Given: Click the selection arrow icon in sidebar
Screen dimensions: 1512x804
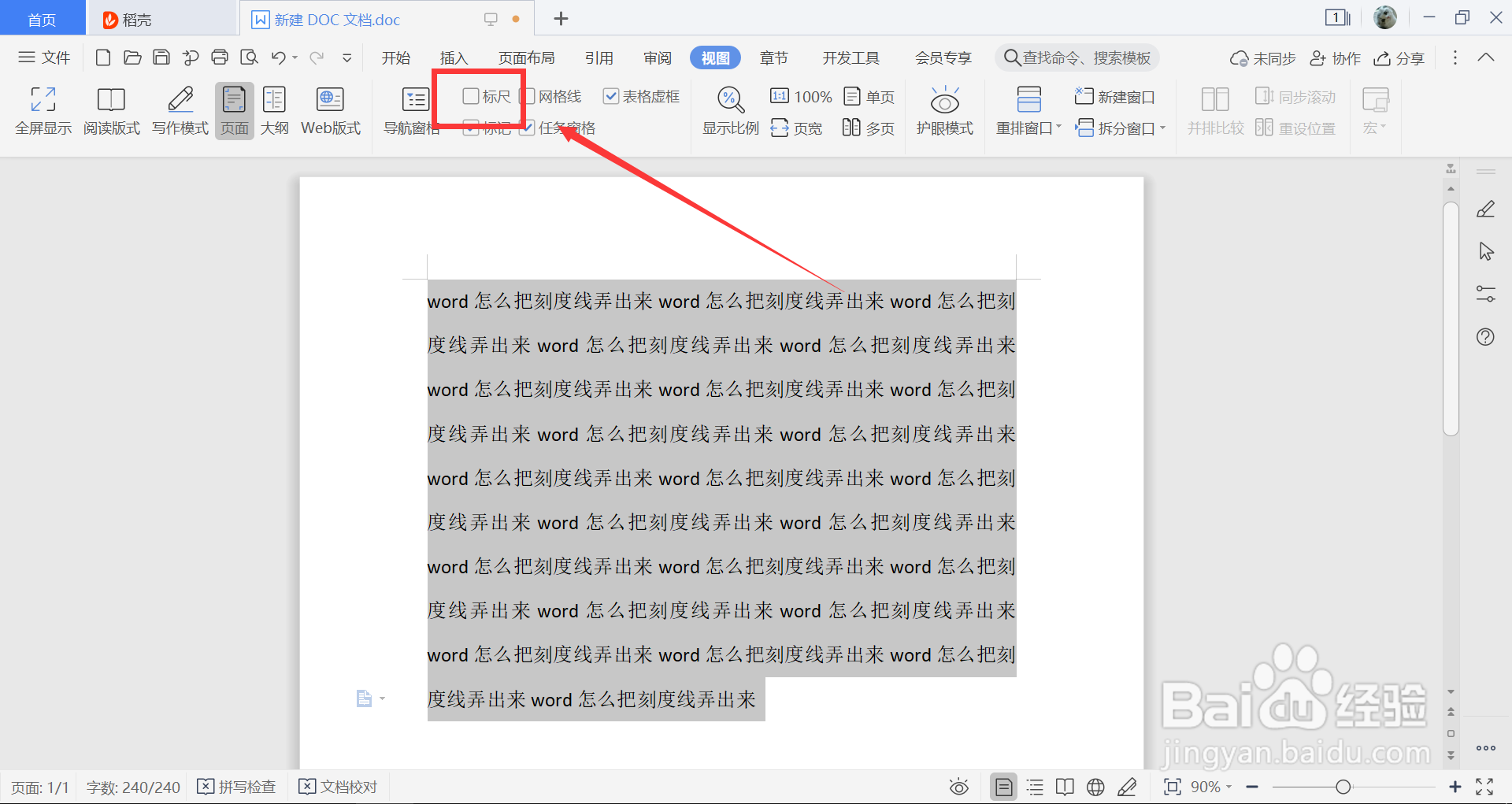Looking at the screenshot, I should [x=1485, y=251].
